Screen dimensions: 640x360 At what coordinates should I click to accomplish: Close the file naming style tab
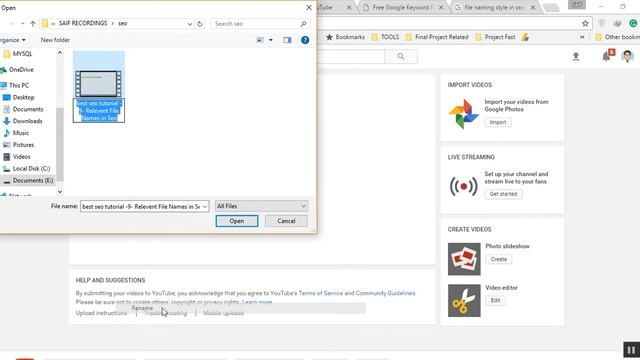coord(533,7)
